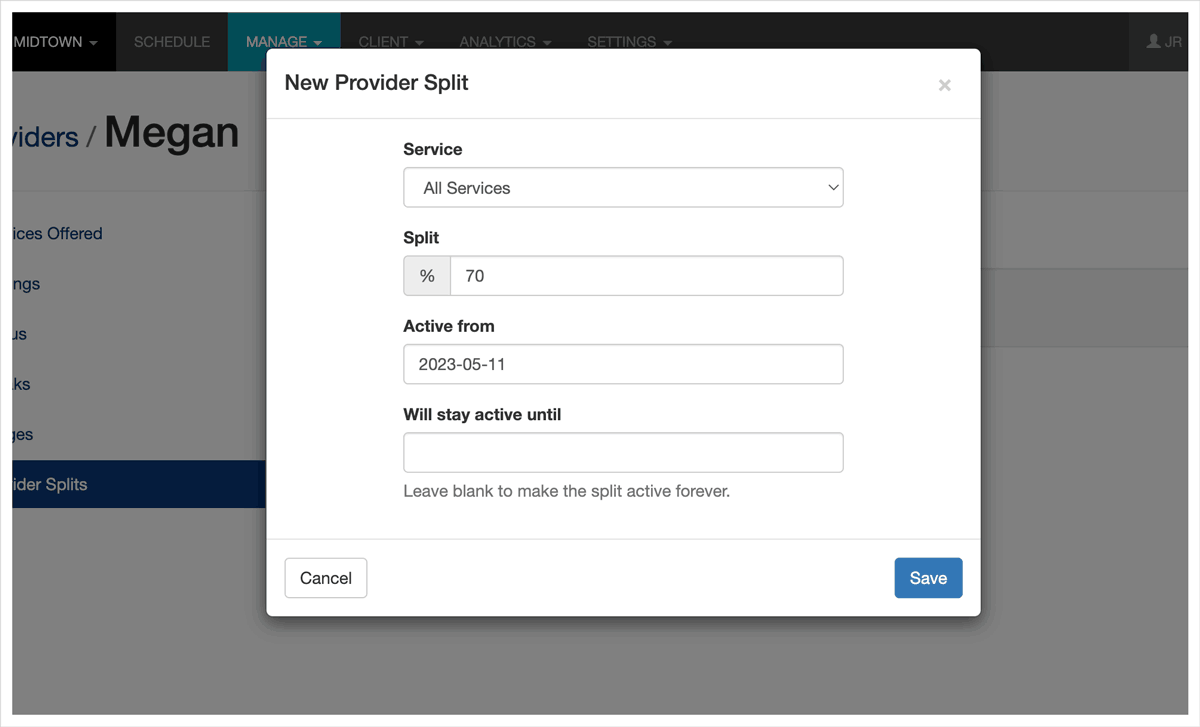Open the Service dropdown
Image resolution: width=1200 pixels, height=727 pixels.
pyautogui.click(x=622, y=188)
